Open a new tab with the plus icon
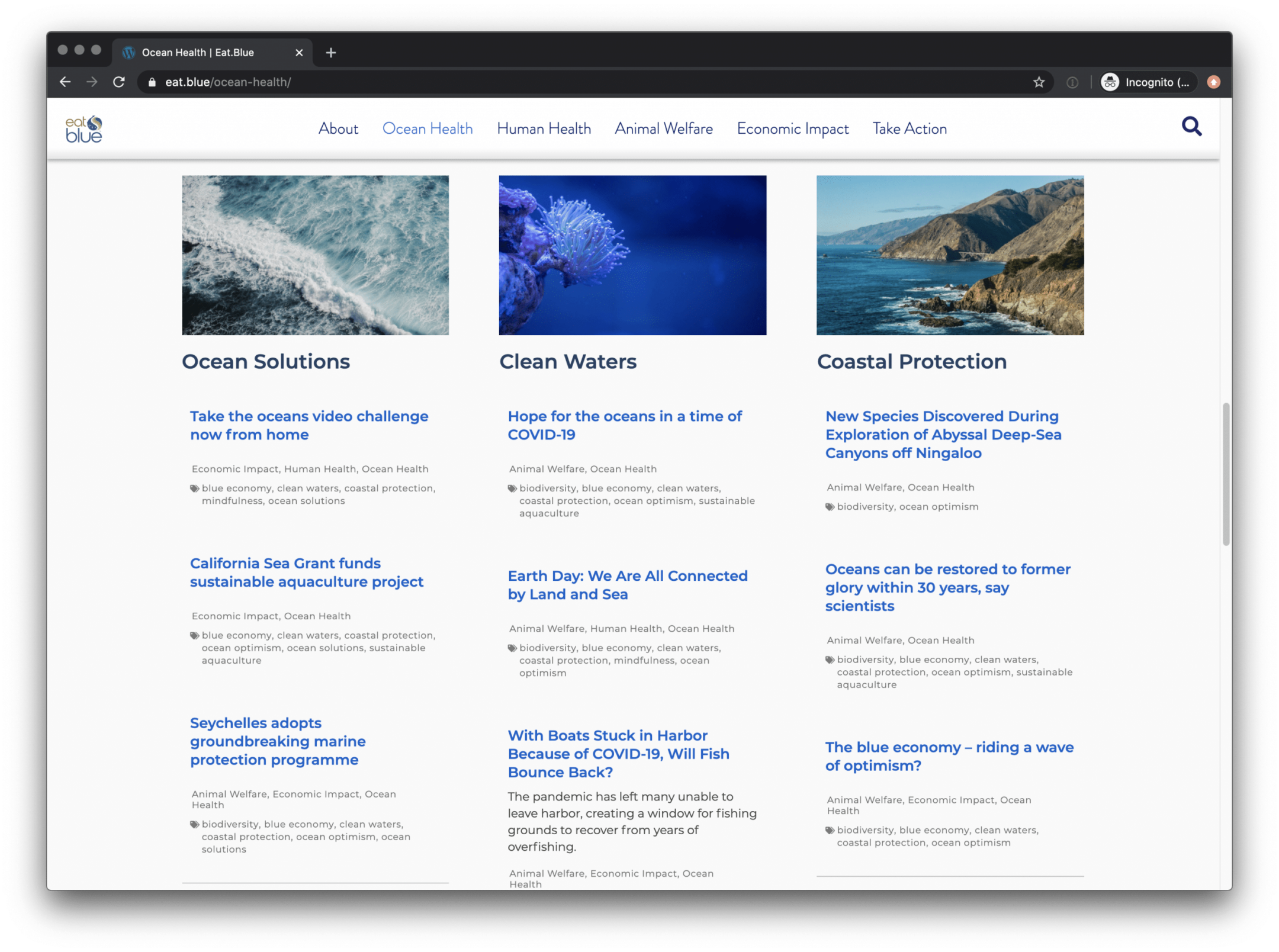1279x952 pixels. pyautogui.click(x=331, y=53)
